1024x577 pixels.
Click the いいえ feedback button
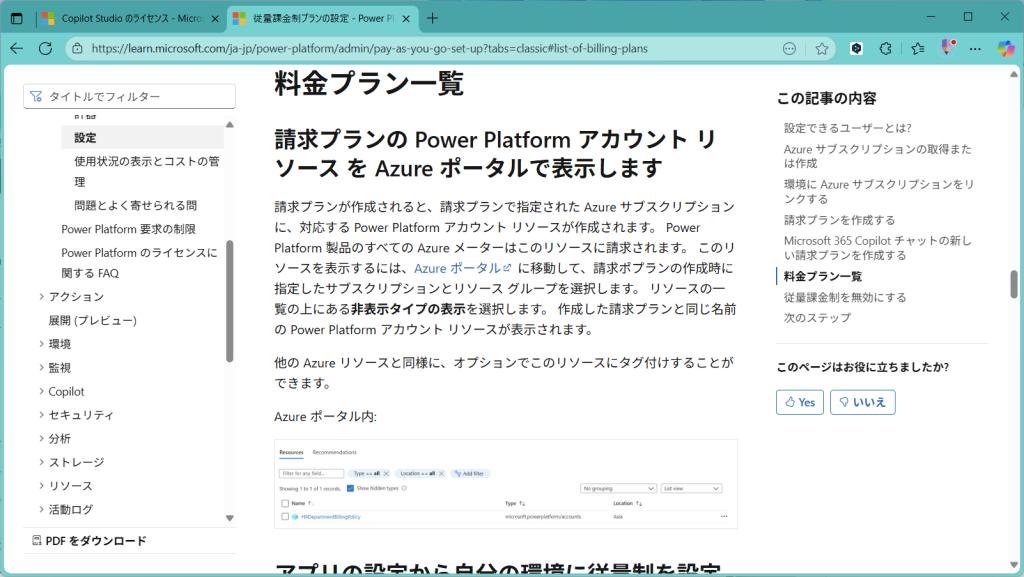coord(863,402)
